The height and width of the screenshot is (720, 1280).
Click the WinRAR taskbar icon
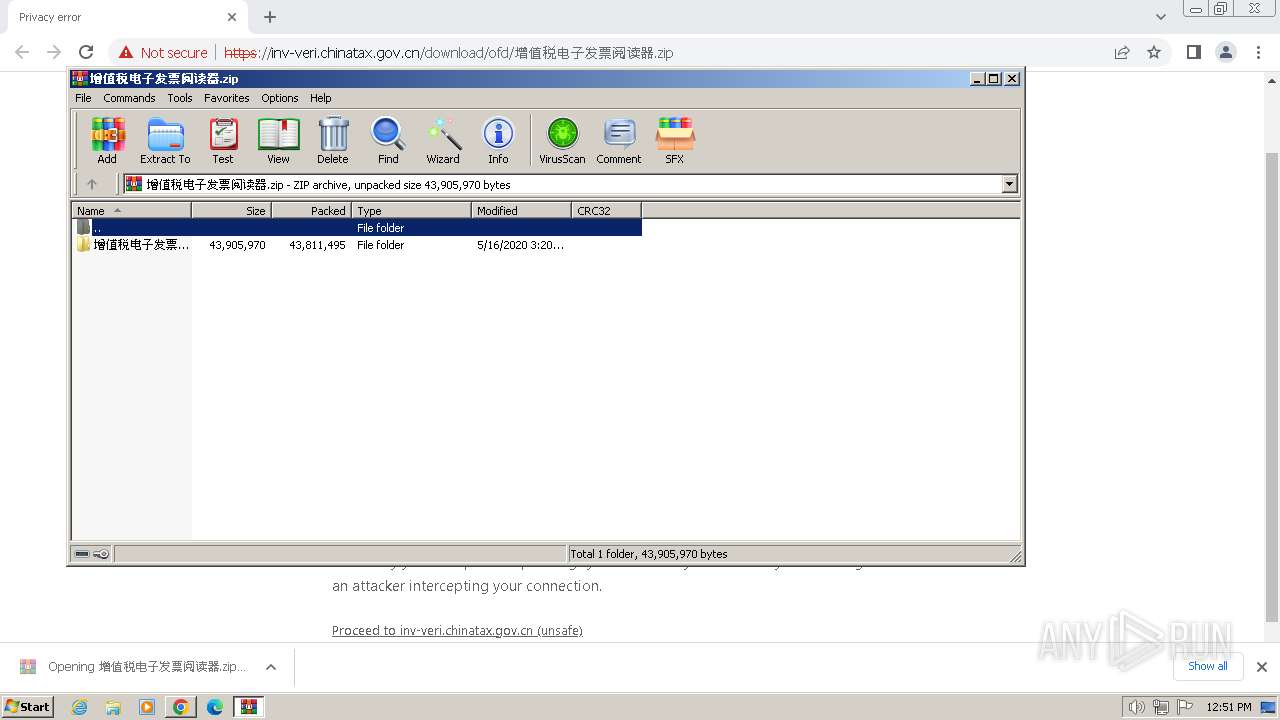pos(249,707)
